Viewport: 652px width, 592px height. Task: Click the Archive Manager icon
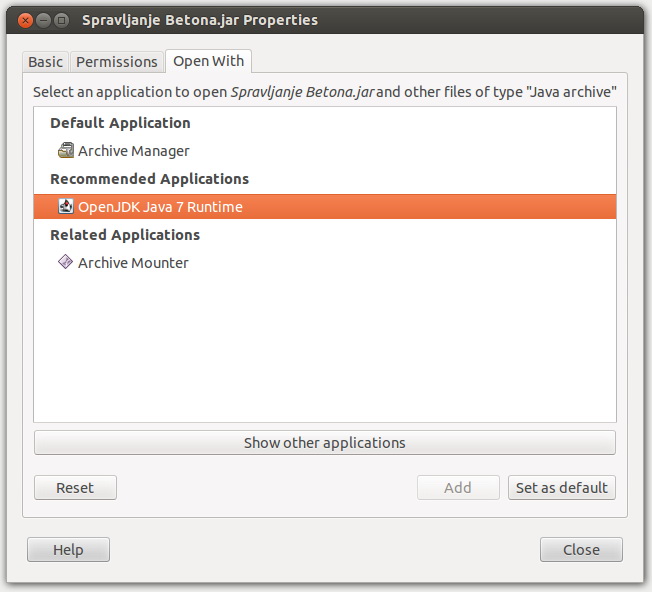(x=66, y=151)
